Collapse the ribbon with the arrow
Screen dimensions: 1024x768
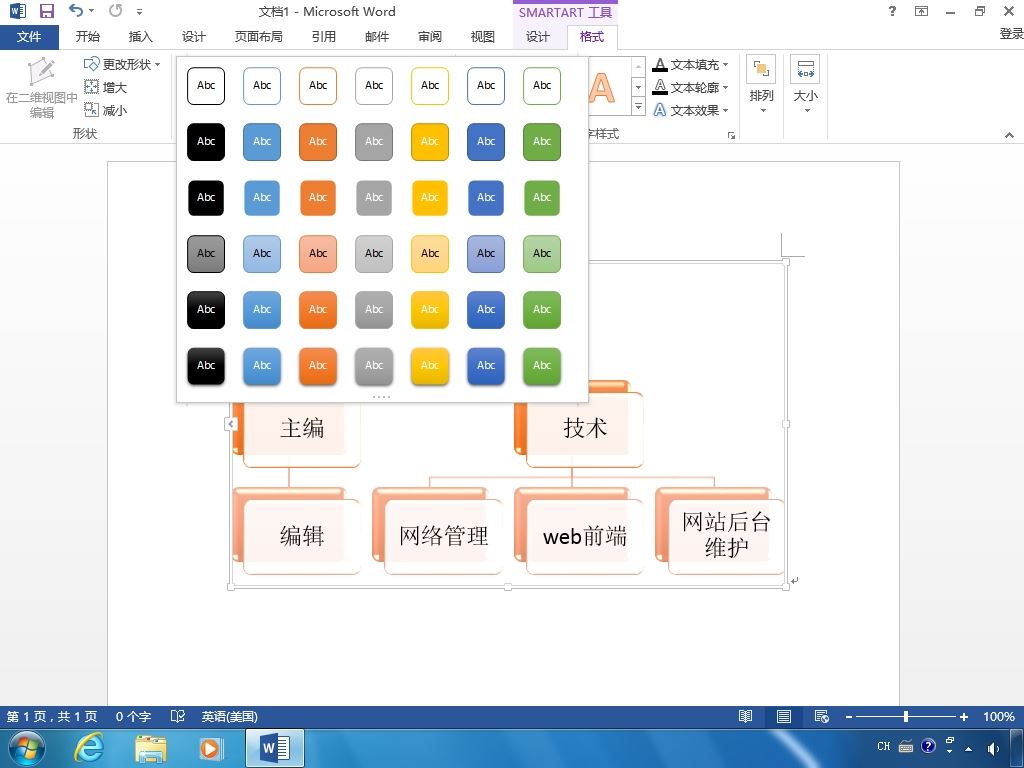pos(1009,135)
